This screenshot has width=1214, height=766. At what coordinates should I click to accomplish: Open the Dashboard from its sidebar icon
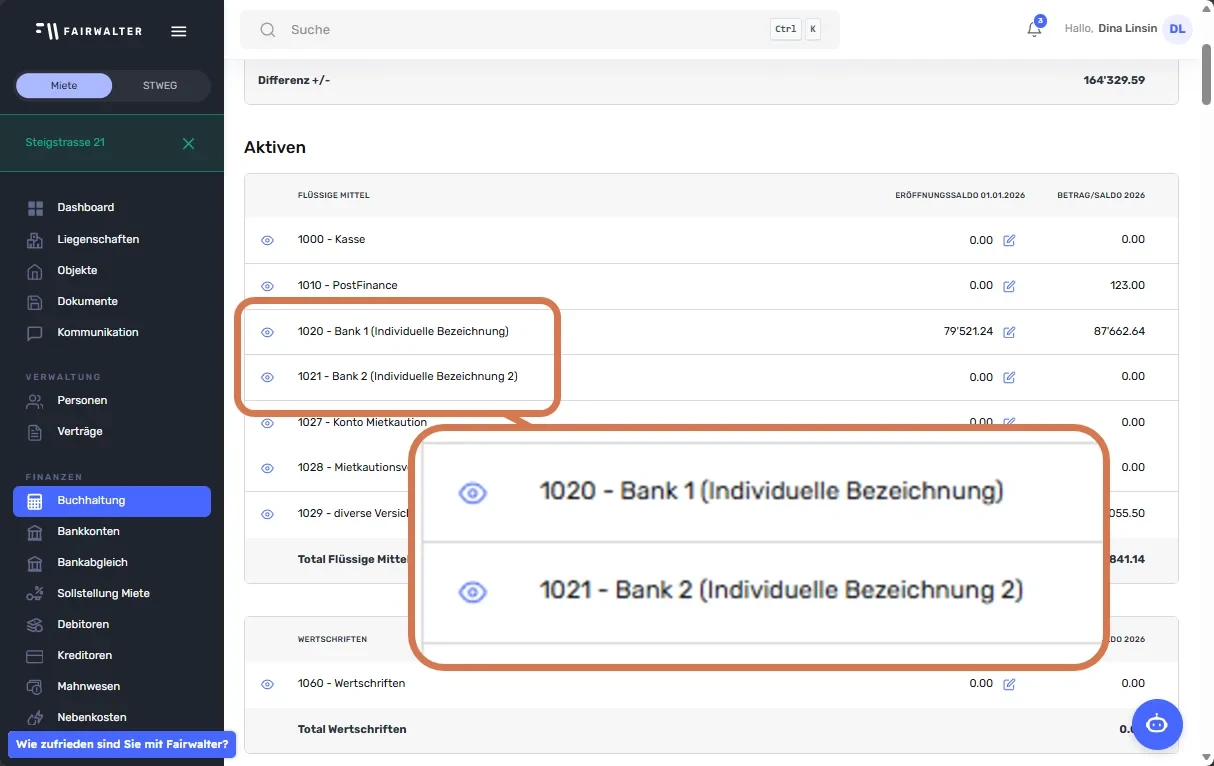coord(35,208)
